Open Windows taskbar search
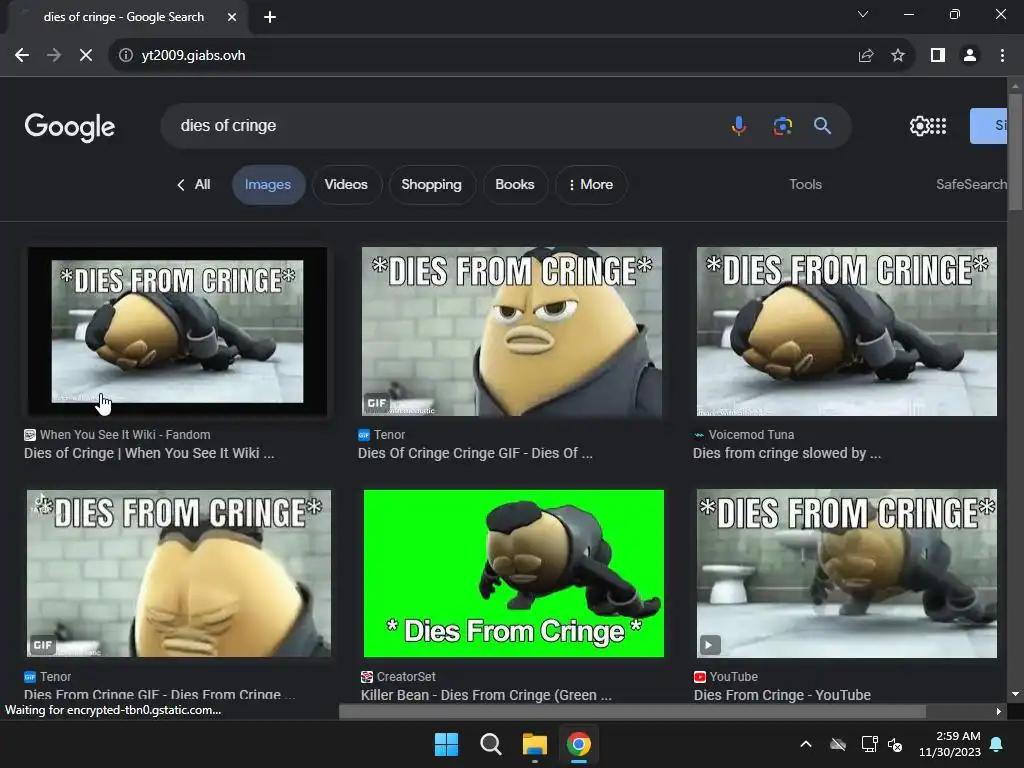Screen dimensions: 1024x768 [x=490, y=744]
